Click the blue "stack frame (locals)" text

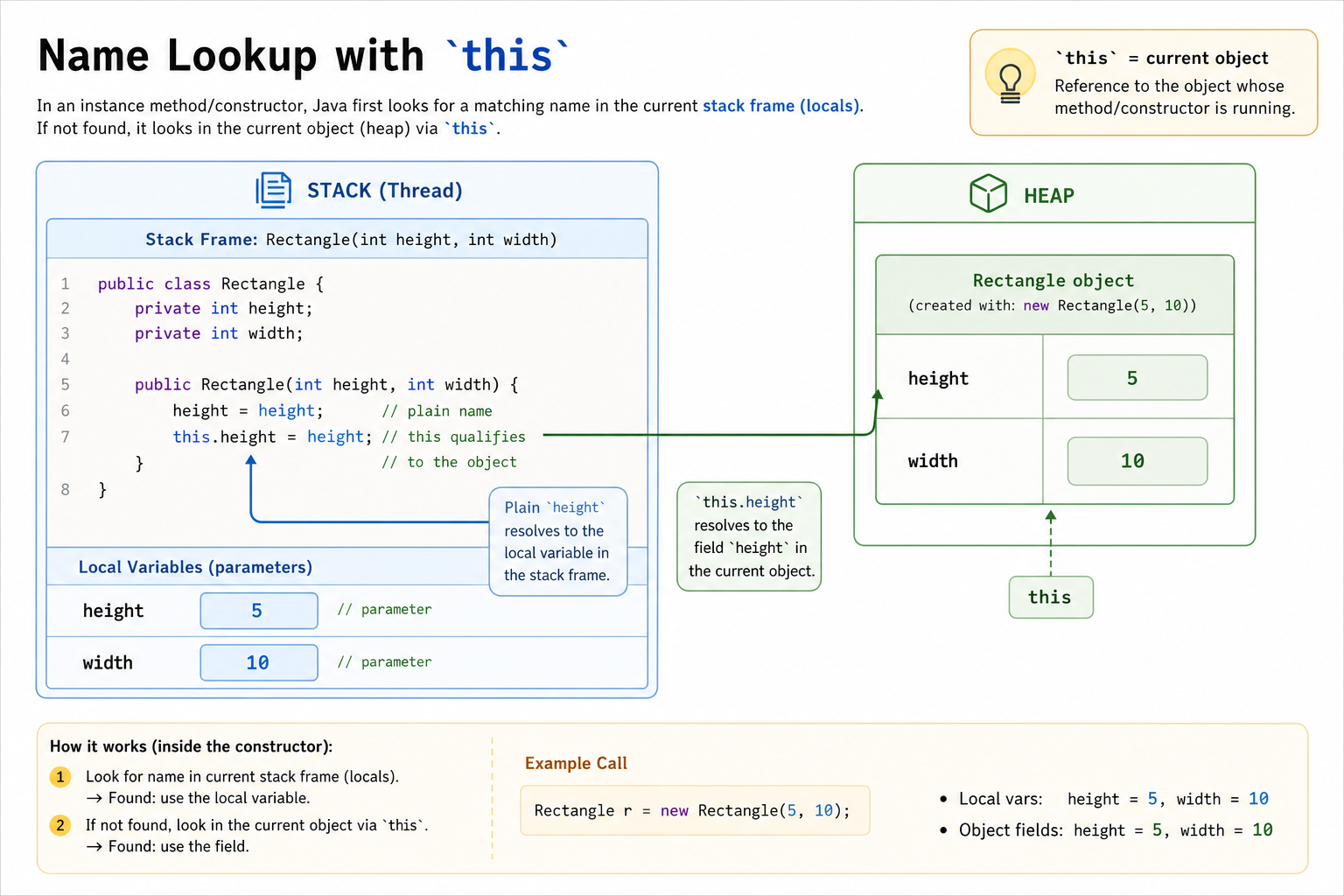tap(782, 106)
